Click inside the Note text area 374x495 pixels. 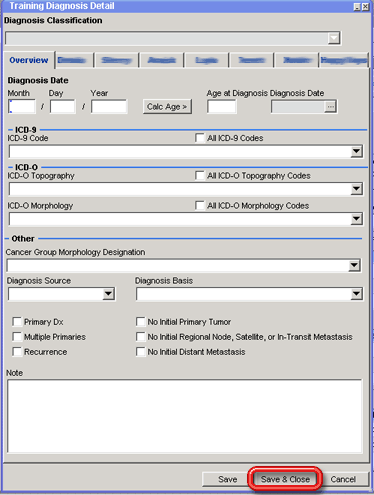(185, 416)
